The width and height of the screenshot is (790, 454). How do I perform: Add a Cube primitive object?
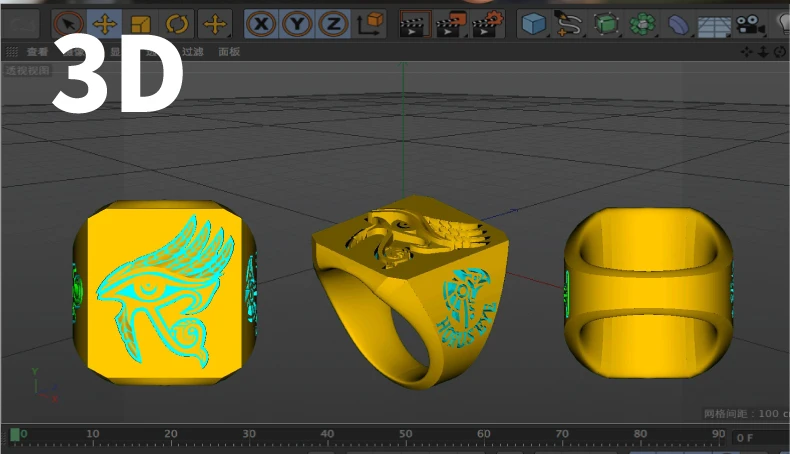tap(534, 24)
